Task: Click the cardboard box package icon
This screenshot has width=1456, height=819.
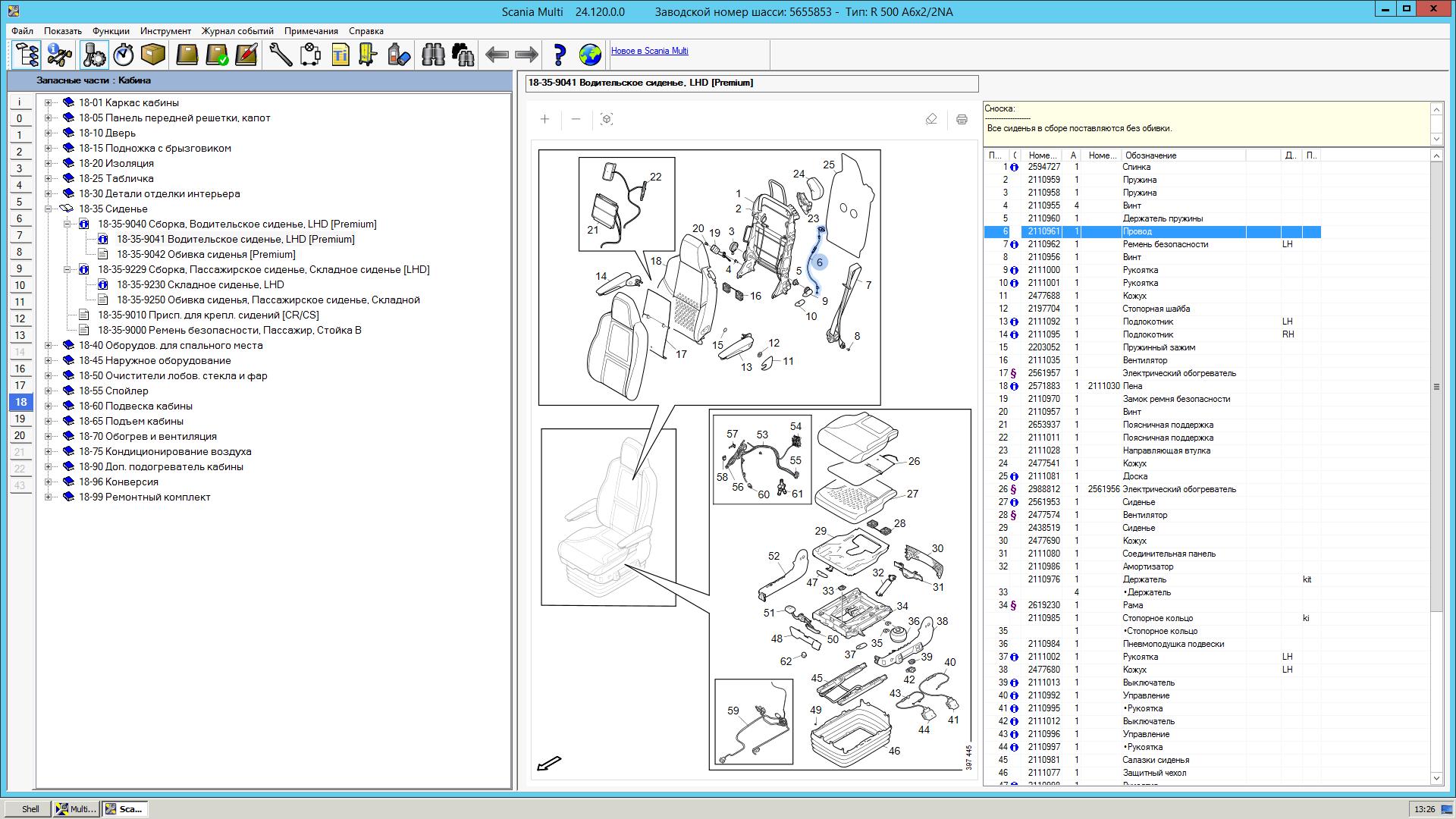Action: tap(153, 55)
